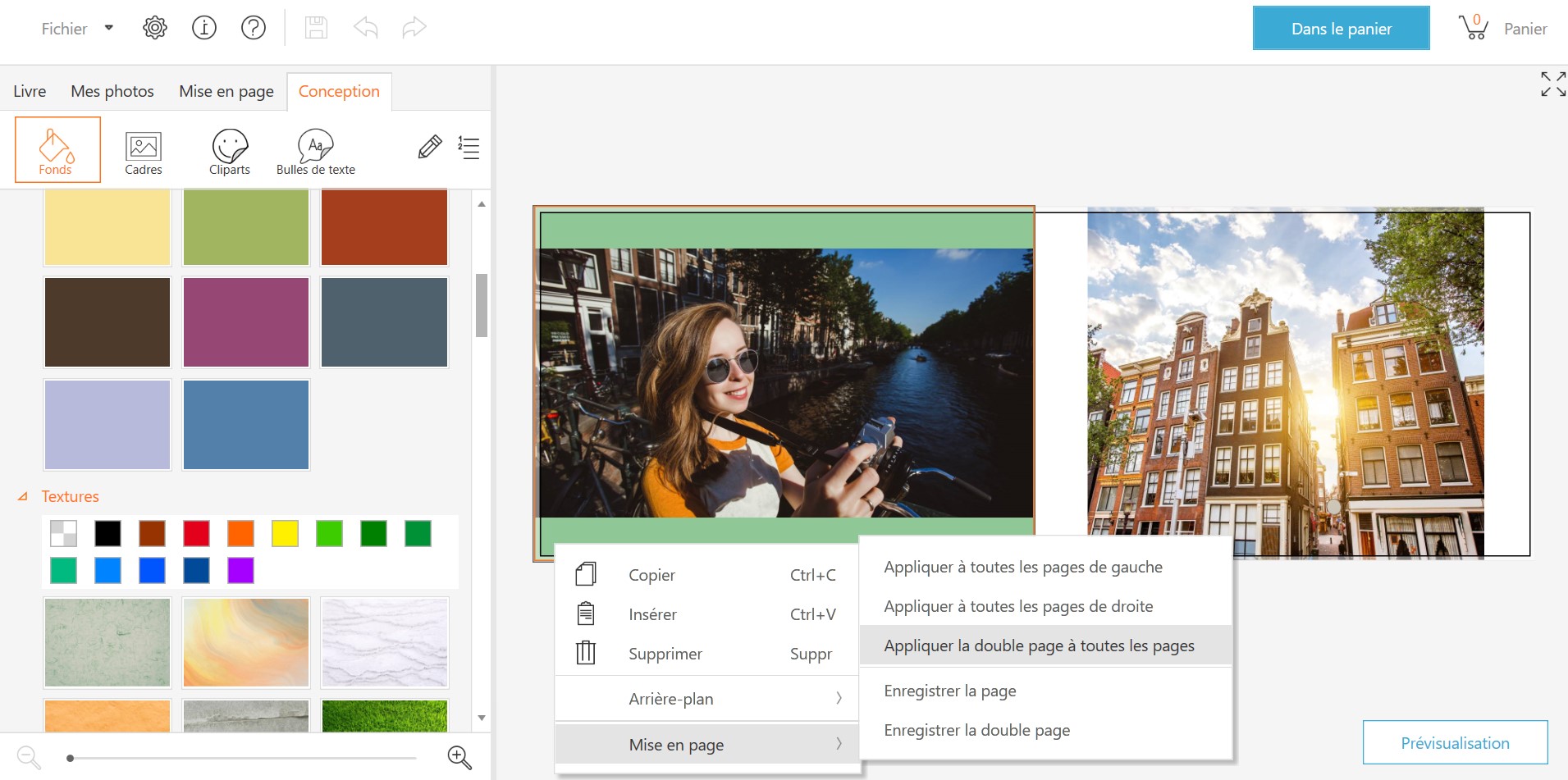The image size is (1568, 780).
Task: Click the backgrounds panel scrollbar thumb
Action: click(482, 305)
